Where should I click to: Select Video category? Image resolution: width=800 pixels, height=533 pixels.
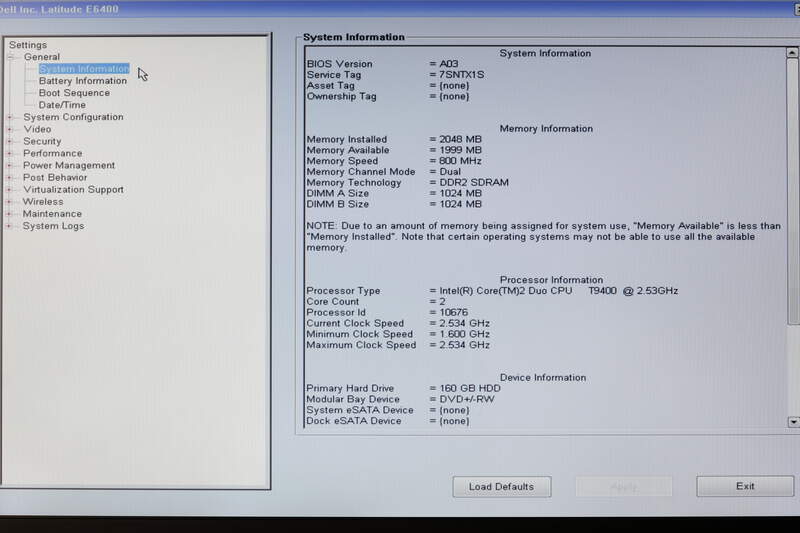click(x=37, y=129)
